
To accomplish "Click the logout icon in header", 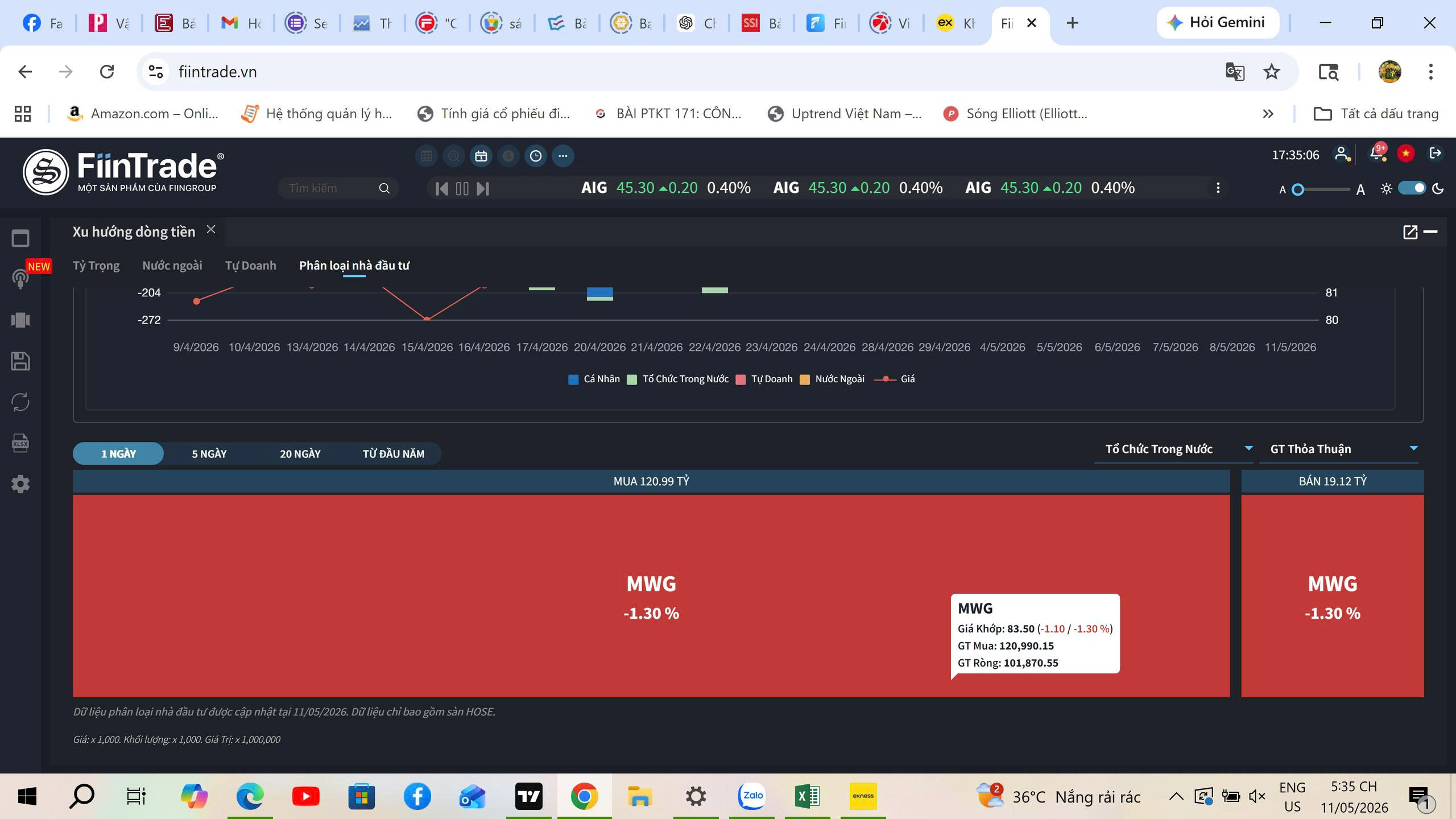I will tap(1435, 153).
